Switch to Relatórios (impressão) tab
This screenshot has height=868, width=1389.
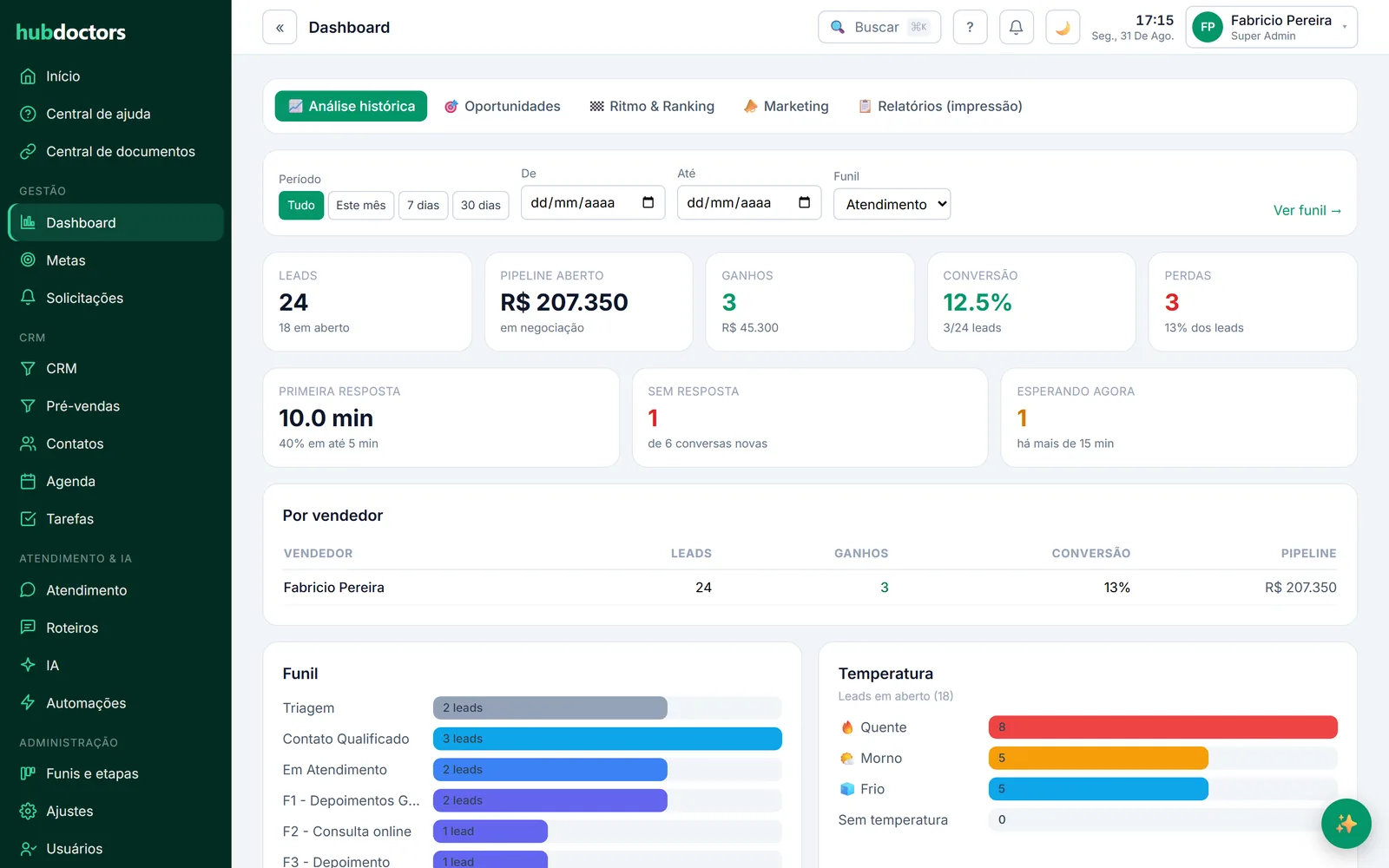940,106
